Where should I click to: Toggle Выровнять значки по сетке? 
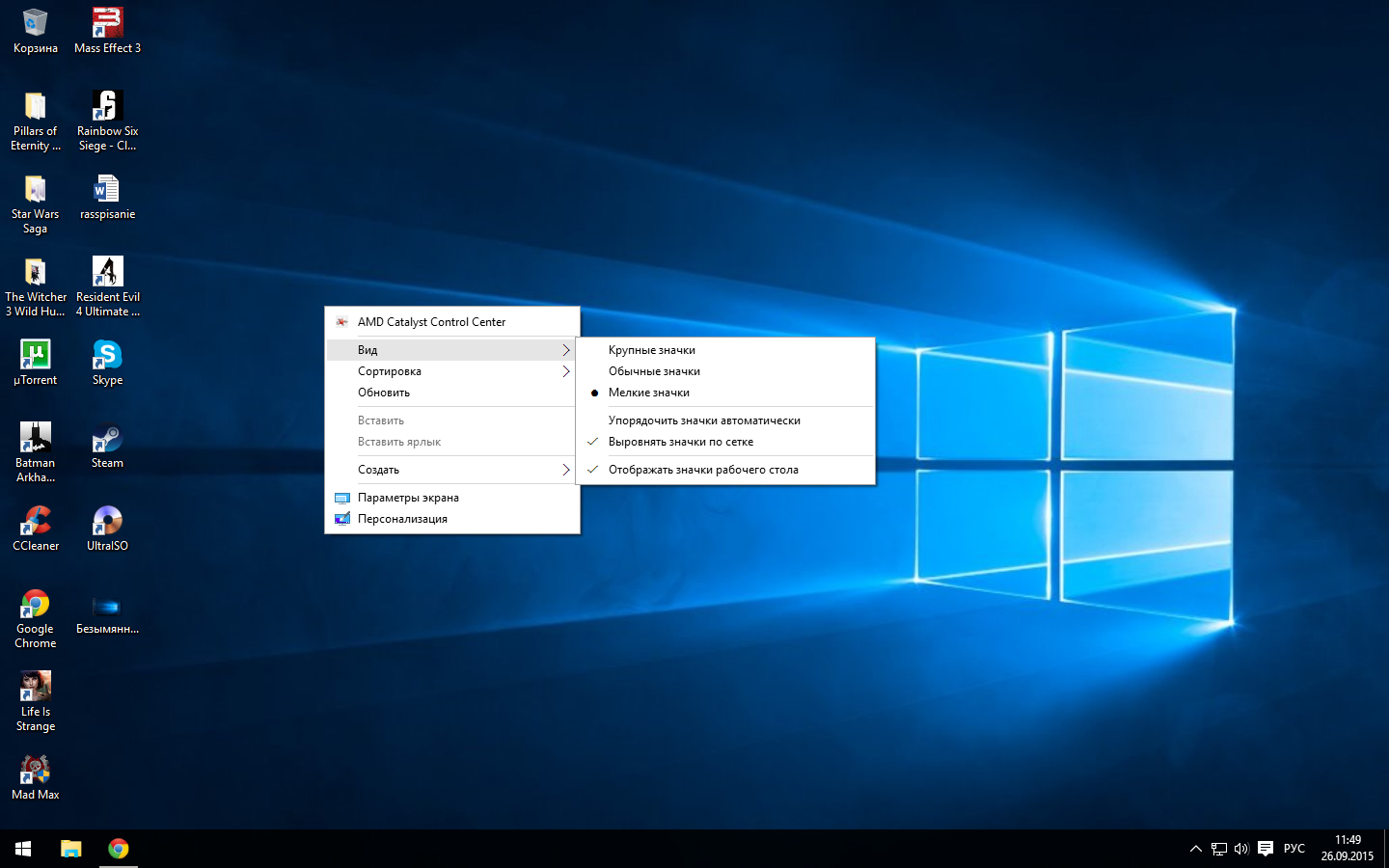pyautogui.click(x=725, y=442)
